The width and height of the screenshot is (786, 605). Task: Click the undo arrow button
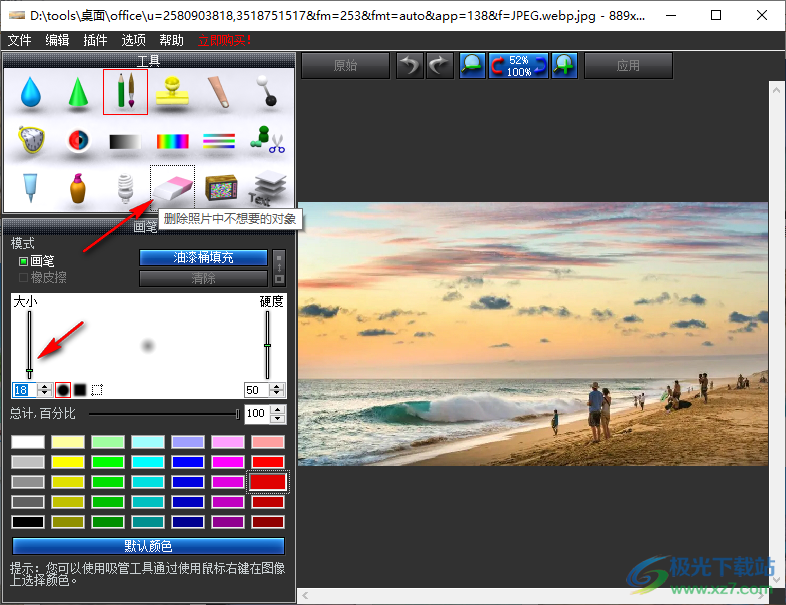410,66
